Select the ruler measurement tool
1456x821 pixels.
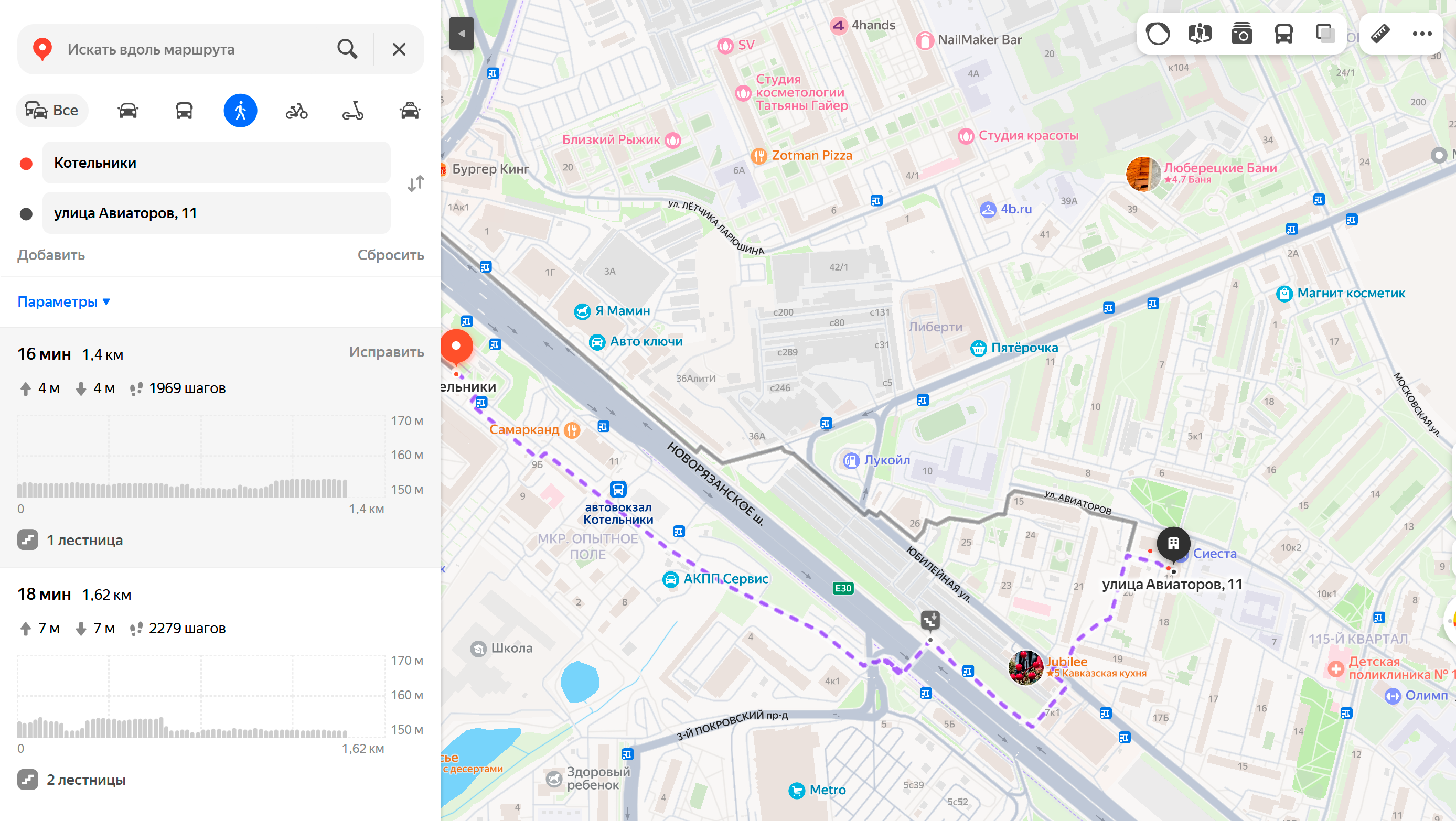(x=1380, y=34)
